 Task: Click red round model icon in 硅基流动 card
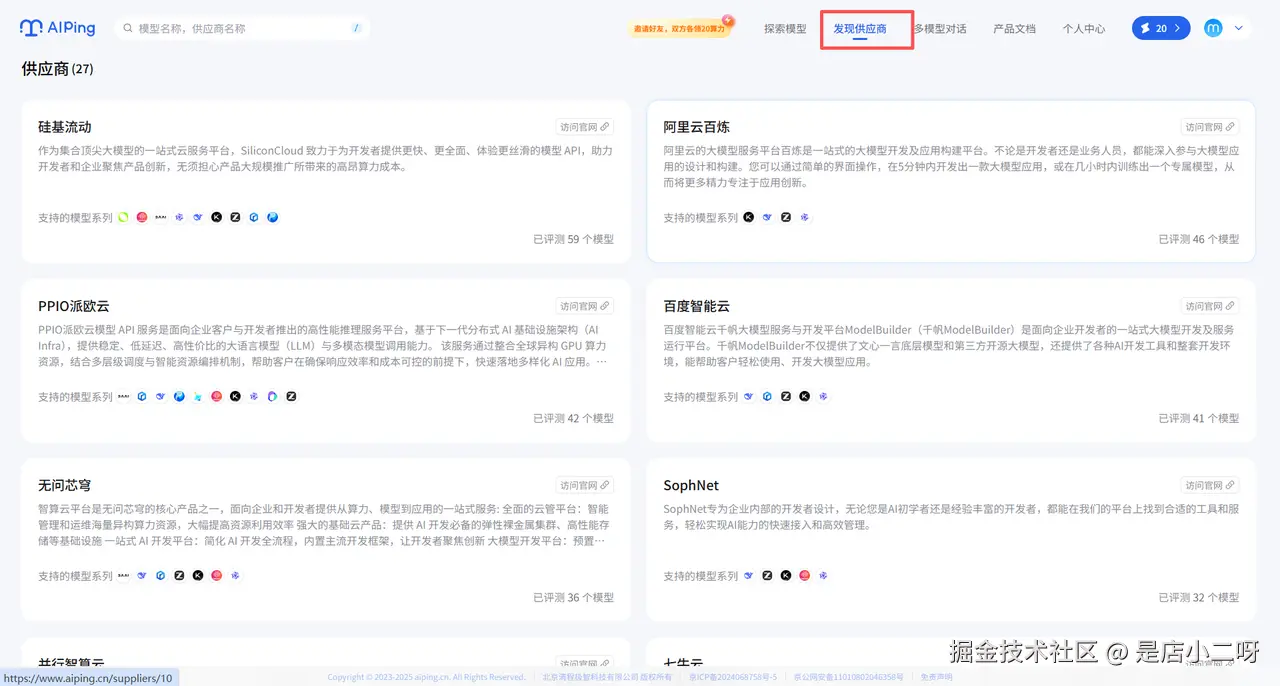coord(142,217)
